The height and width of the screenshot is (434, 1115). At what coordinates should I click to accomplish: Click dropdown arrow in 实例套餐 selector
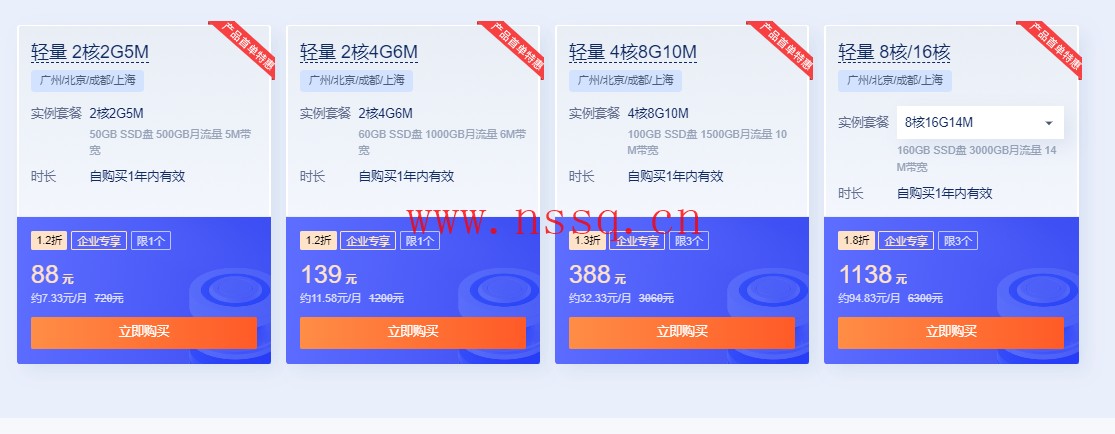1048,123
